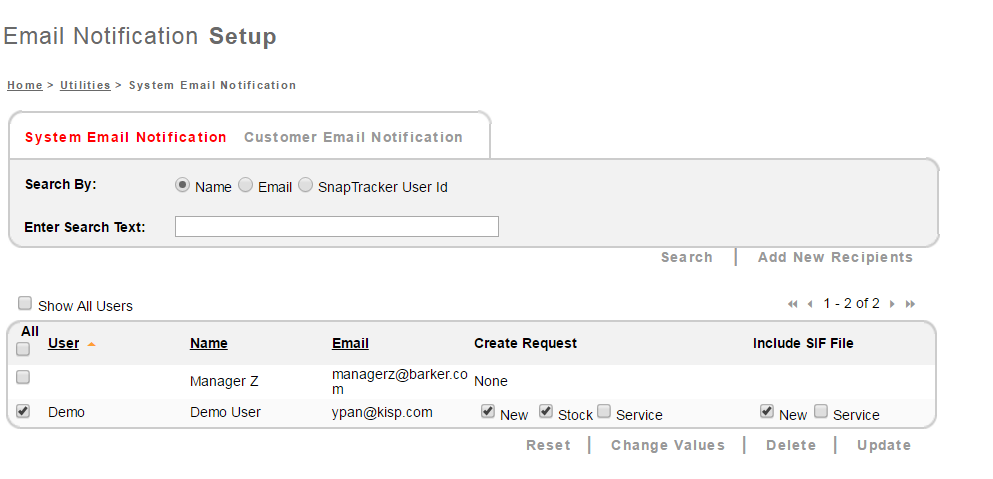Sort by User column ascending arrow
This screenshot has width=993, height=479.
(92, 344)
